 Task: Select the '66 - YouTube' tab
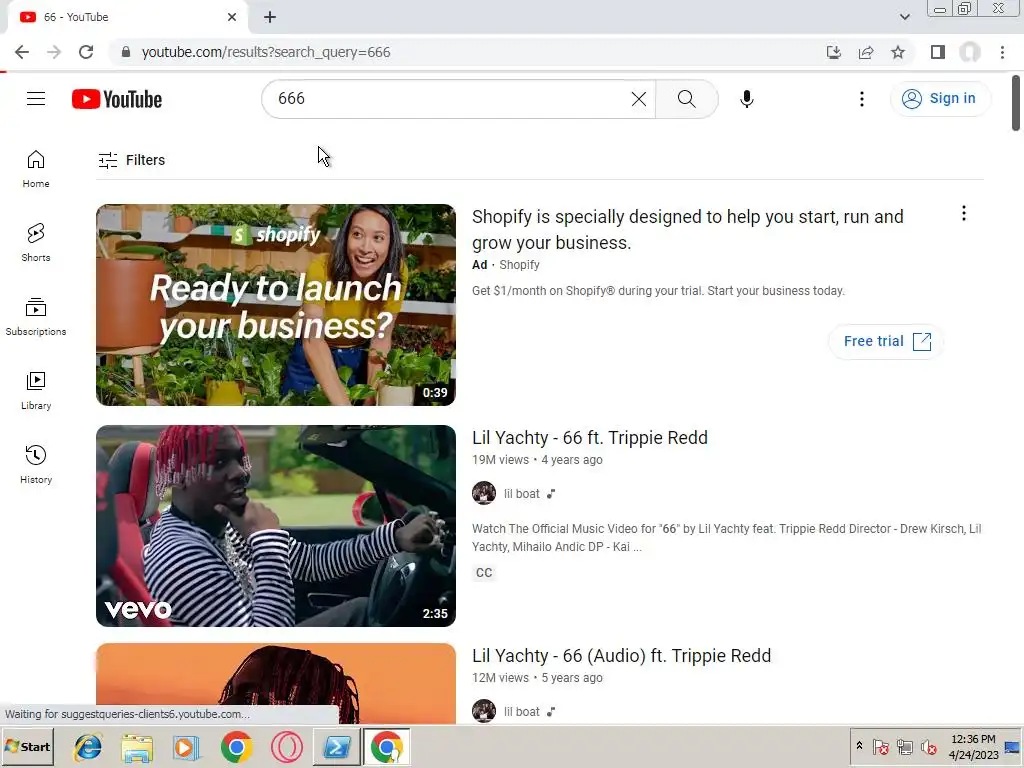coord(127,17)
